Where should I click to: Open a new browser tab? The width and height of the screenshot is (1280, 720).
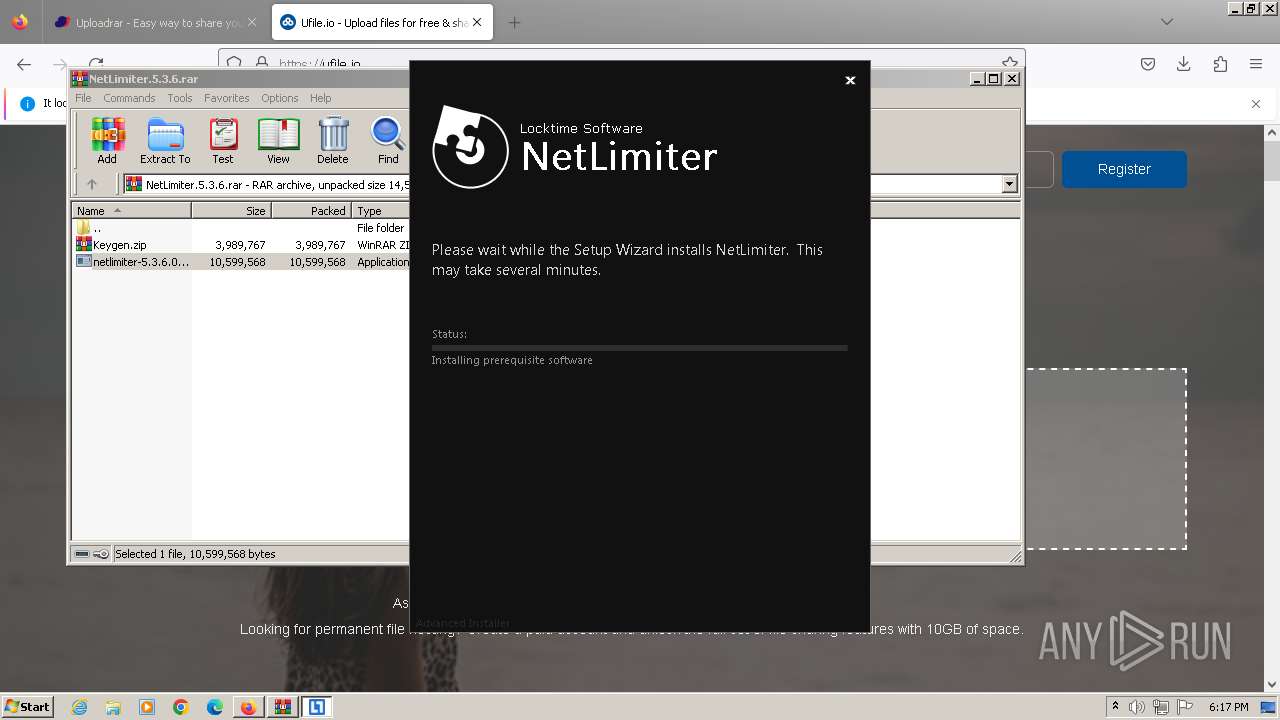tap(514, 22)
